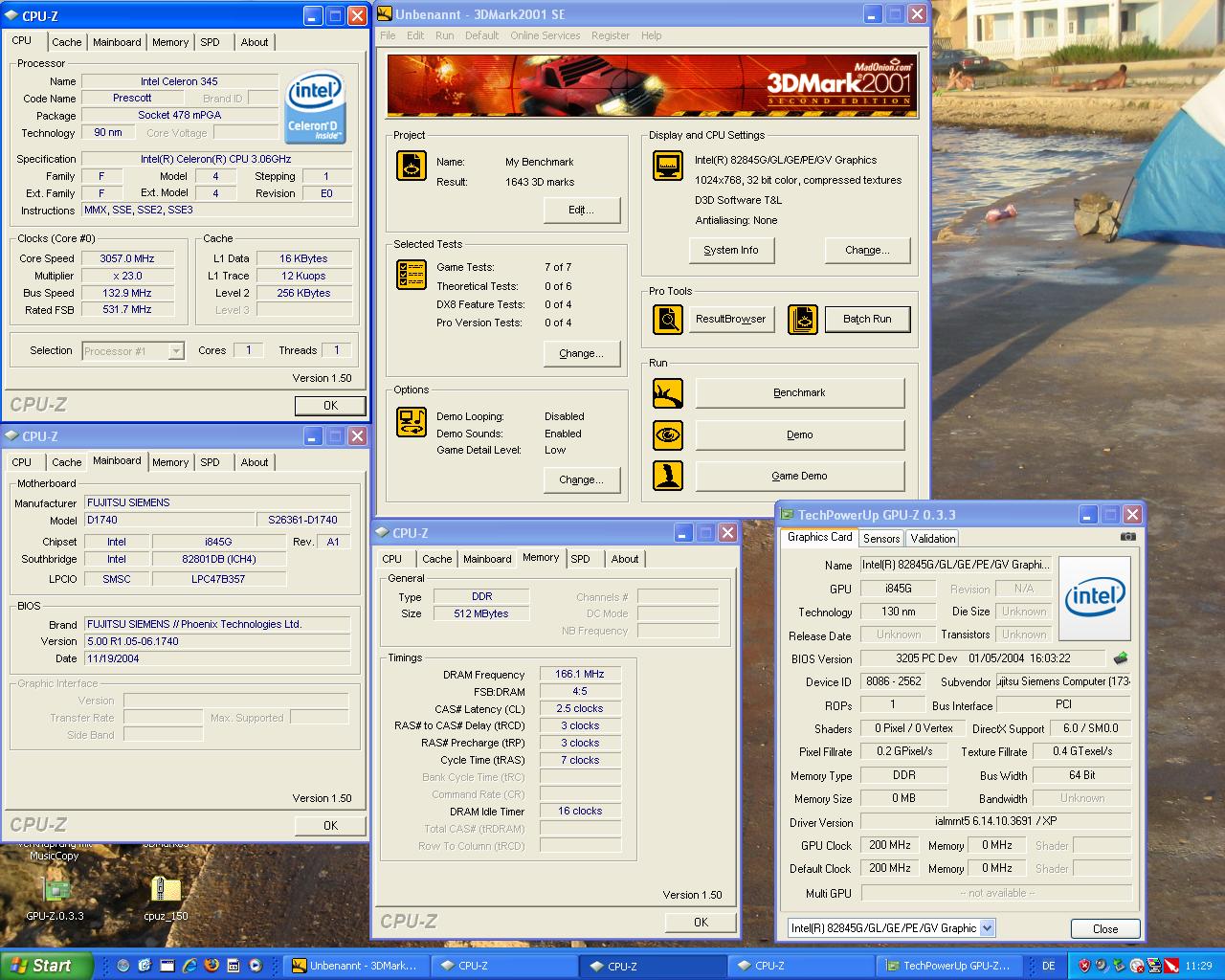Screen dimensions: 1225x980
Task: Open the GPU selection dropdown in GPU-Z
Action: pyautogui.click(x=988, y=927)
